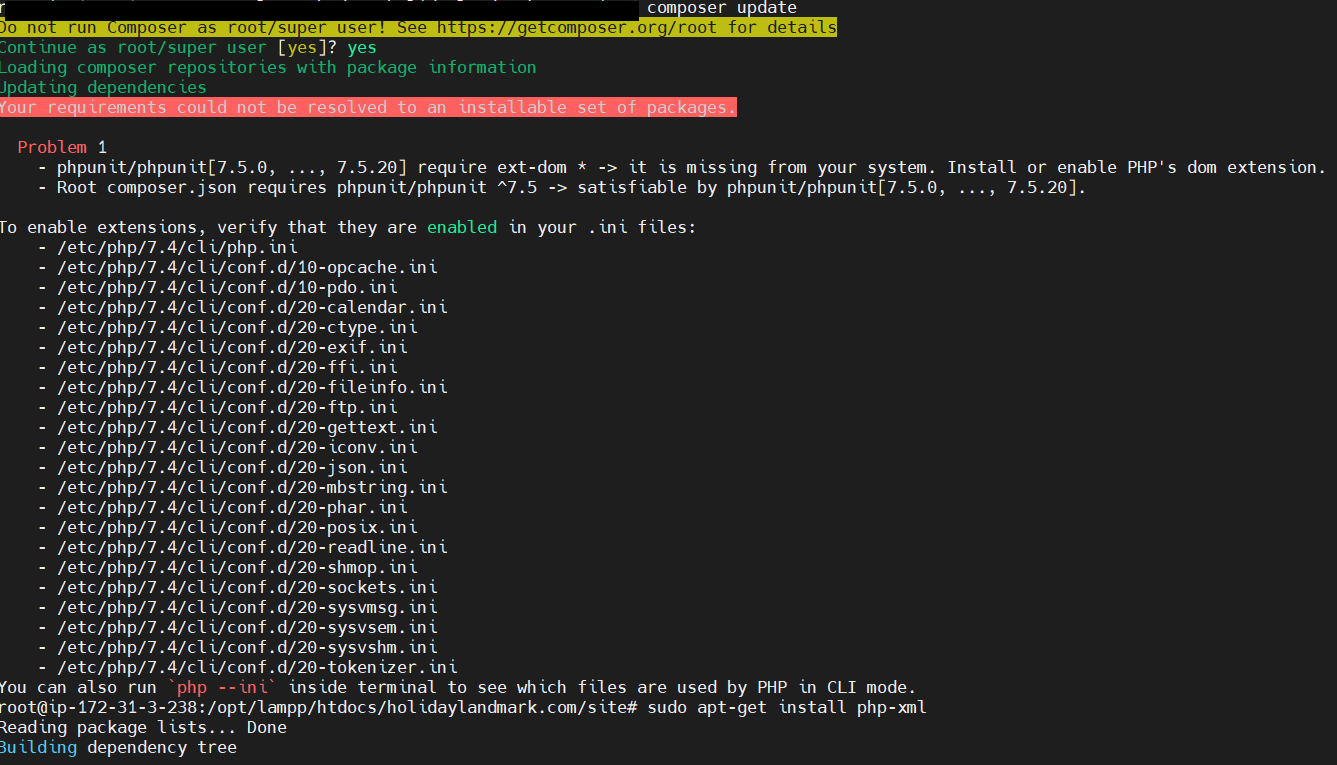Click the 20-tokenizer.ini file path
Viewport: 1337px width, 765px height.
point(257,667)
